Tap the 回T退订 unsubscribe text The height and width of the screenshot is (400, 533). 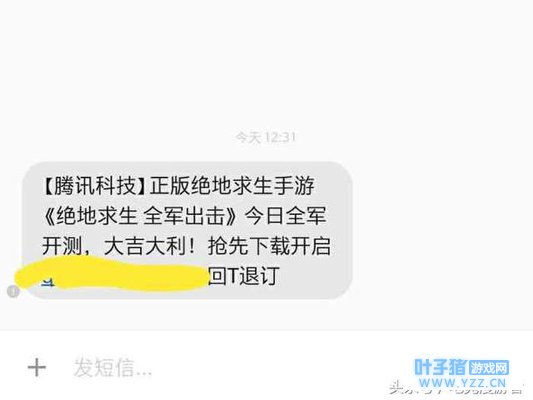[x=244, y=276]
